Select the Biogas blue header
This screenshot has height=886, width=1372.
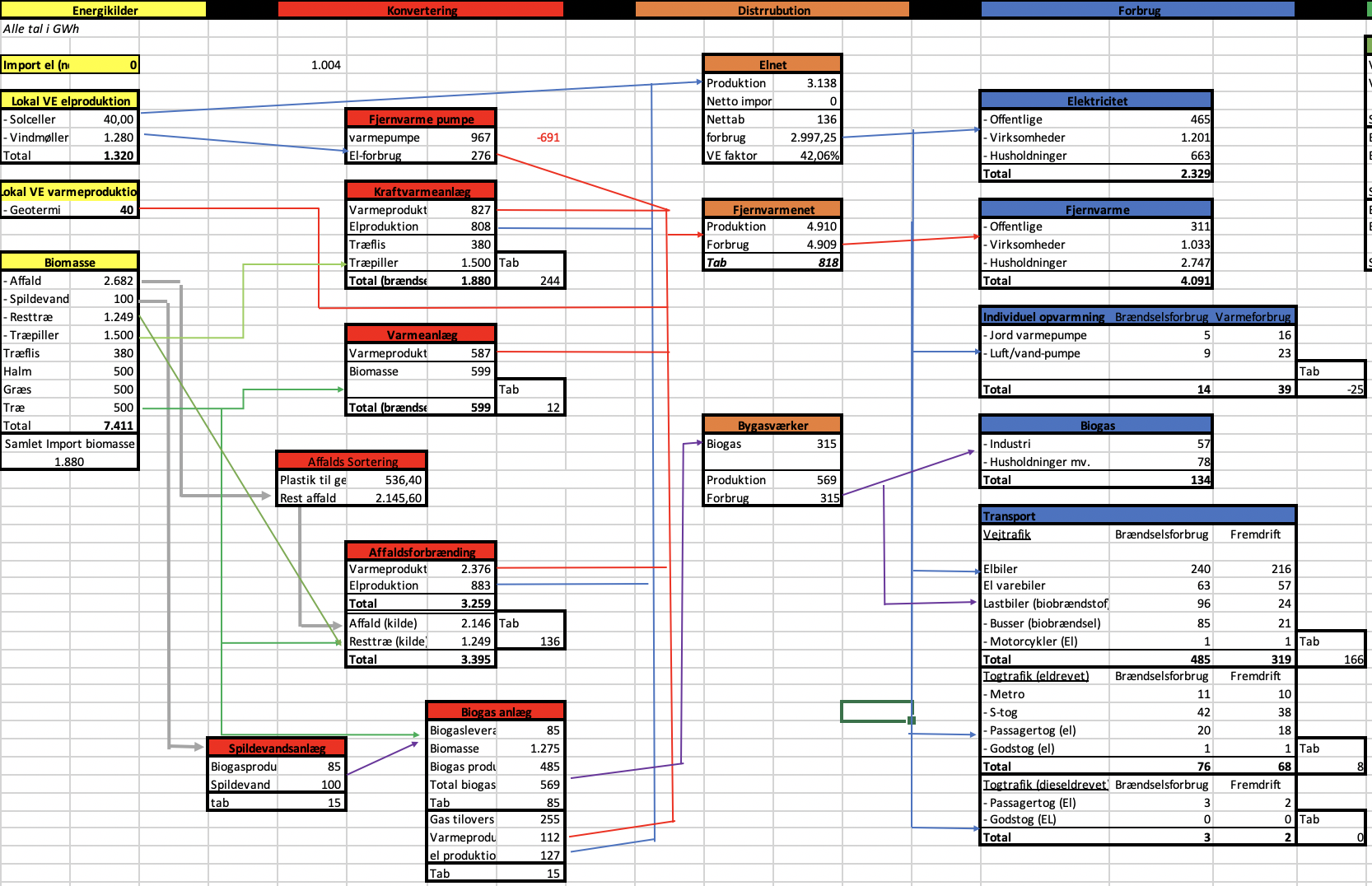click(x=1096, y=425)
